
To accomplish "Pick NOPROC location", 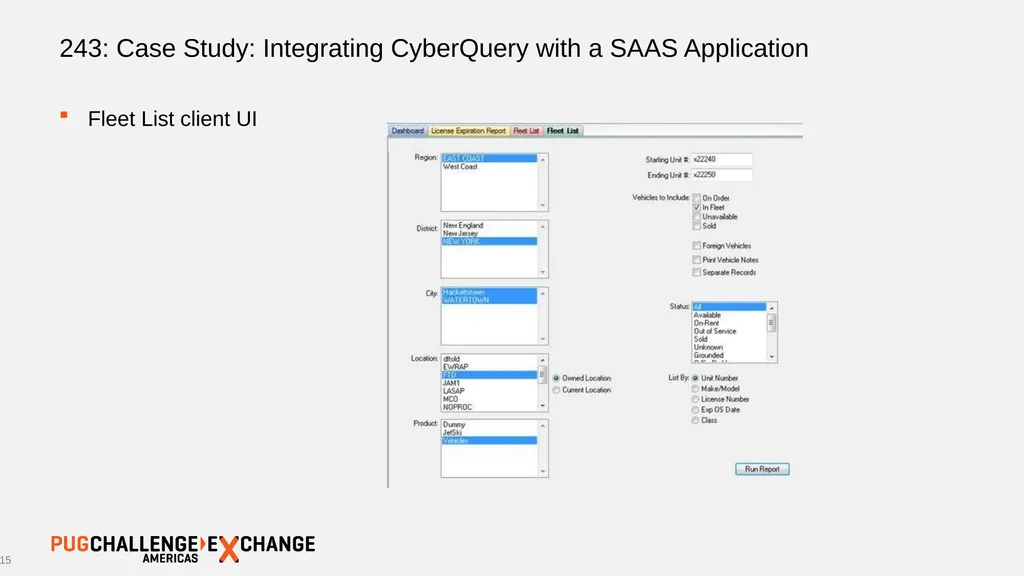I will tap(489, 407).
